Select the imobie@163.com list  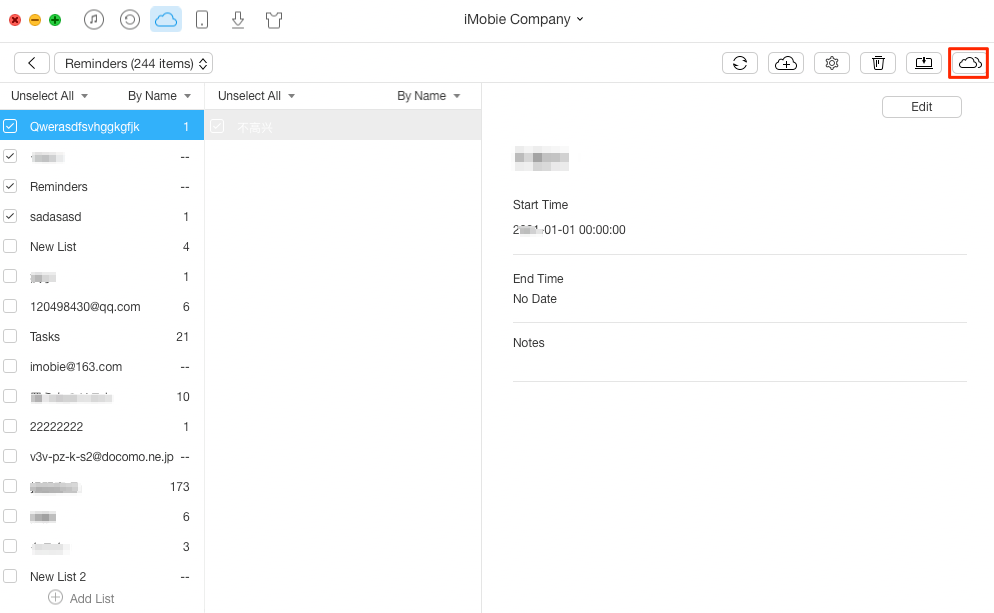click(x=75, y=367)
